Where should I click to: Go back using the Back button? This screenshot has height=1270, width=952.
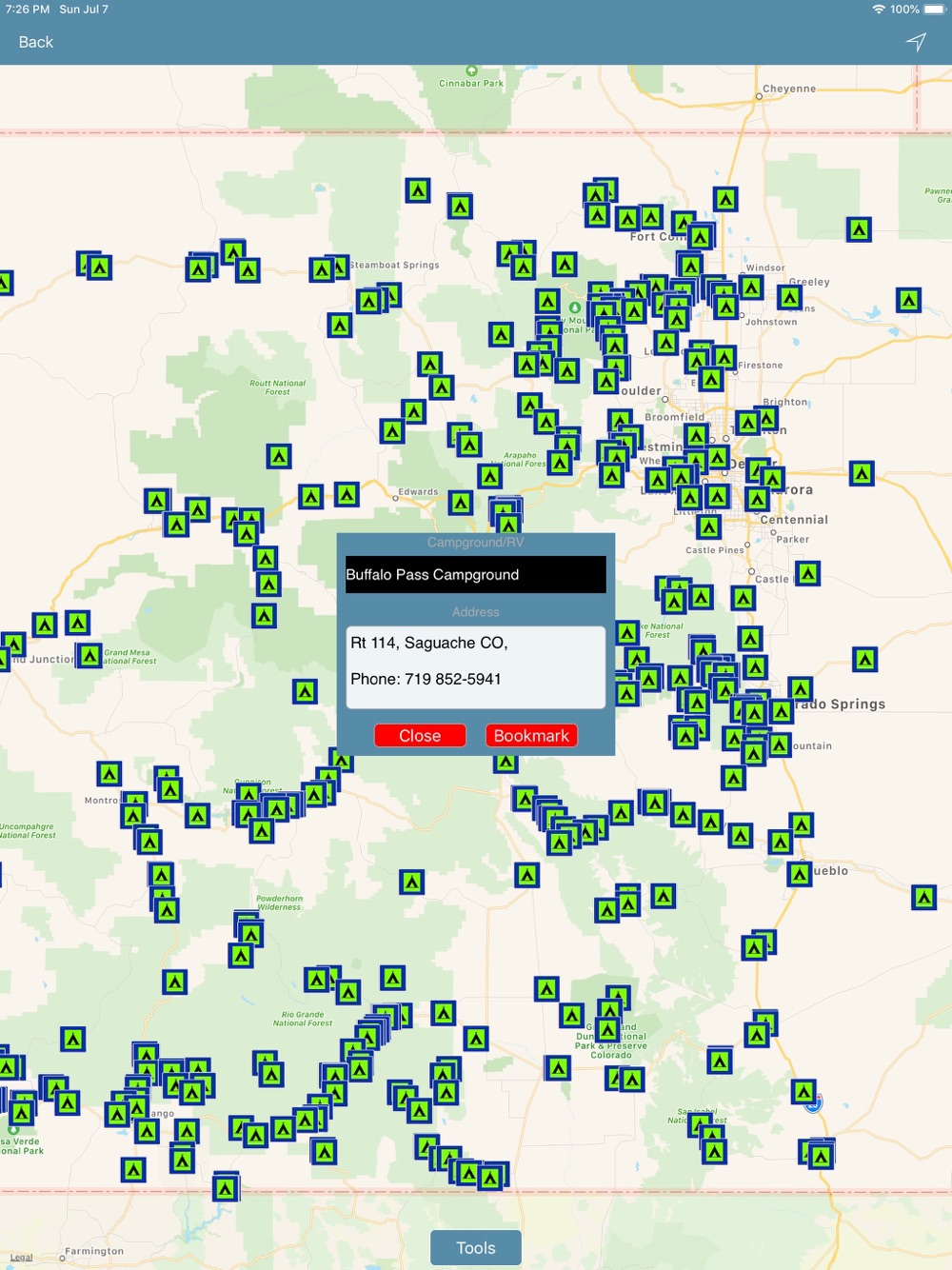coord(36,42)
